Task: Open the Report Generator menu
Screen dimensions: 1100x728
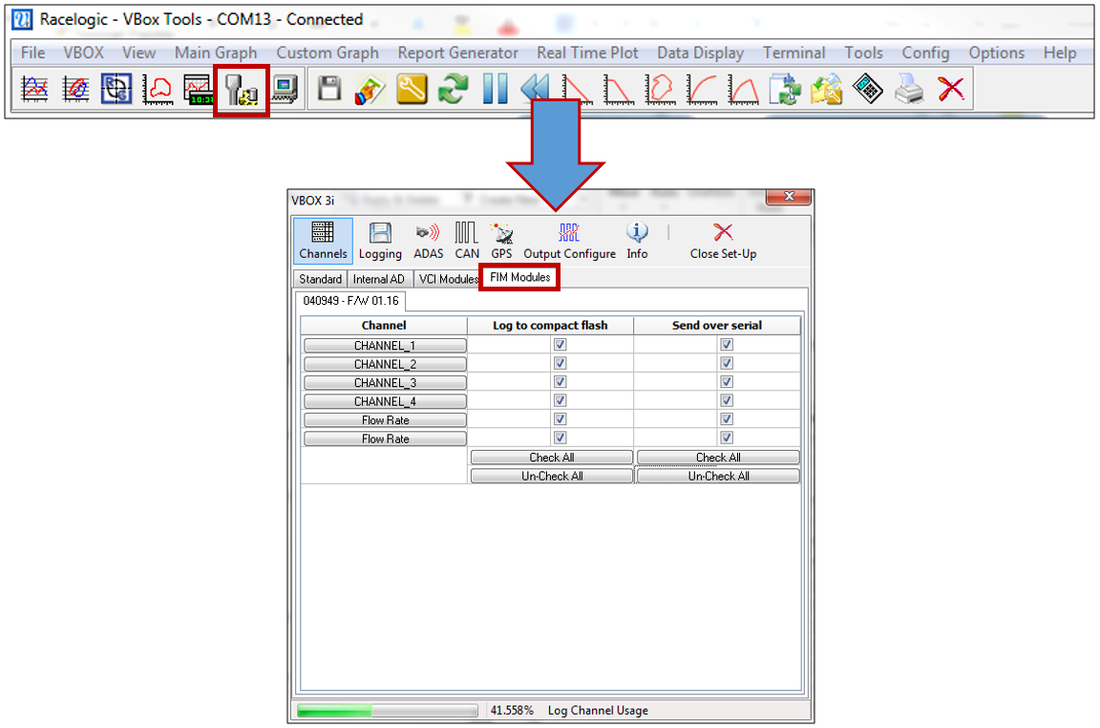Action: pos(458,53)
